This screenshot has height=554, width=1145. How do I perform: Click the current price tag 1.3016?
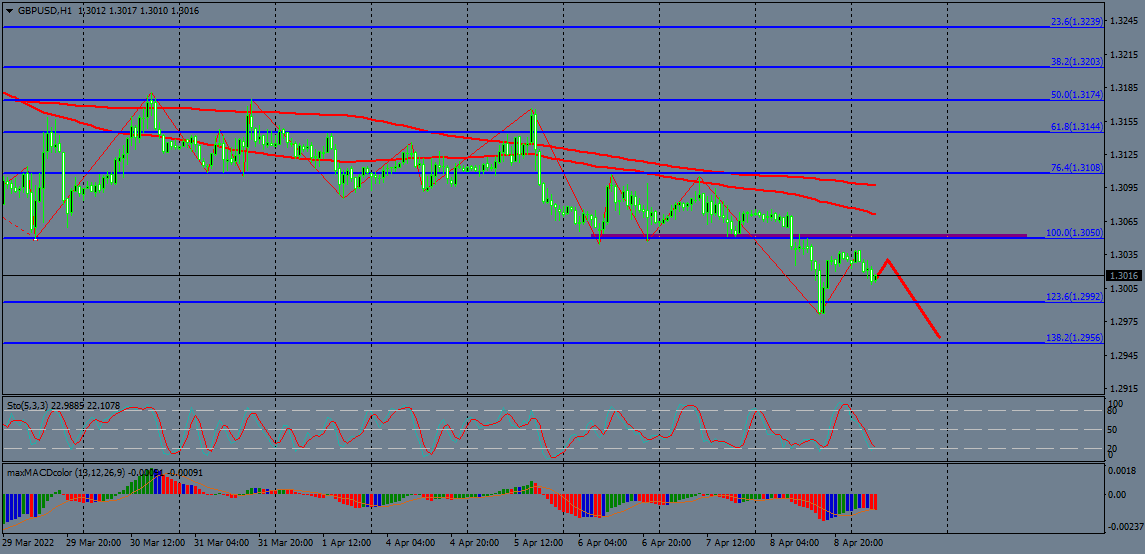coord(1124,275)
